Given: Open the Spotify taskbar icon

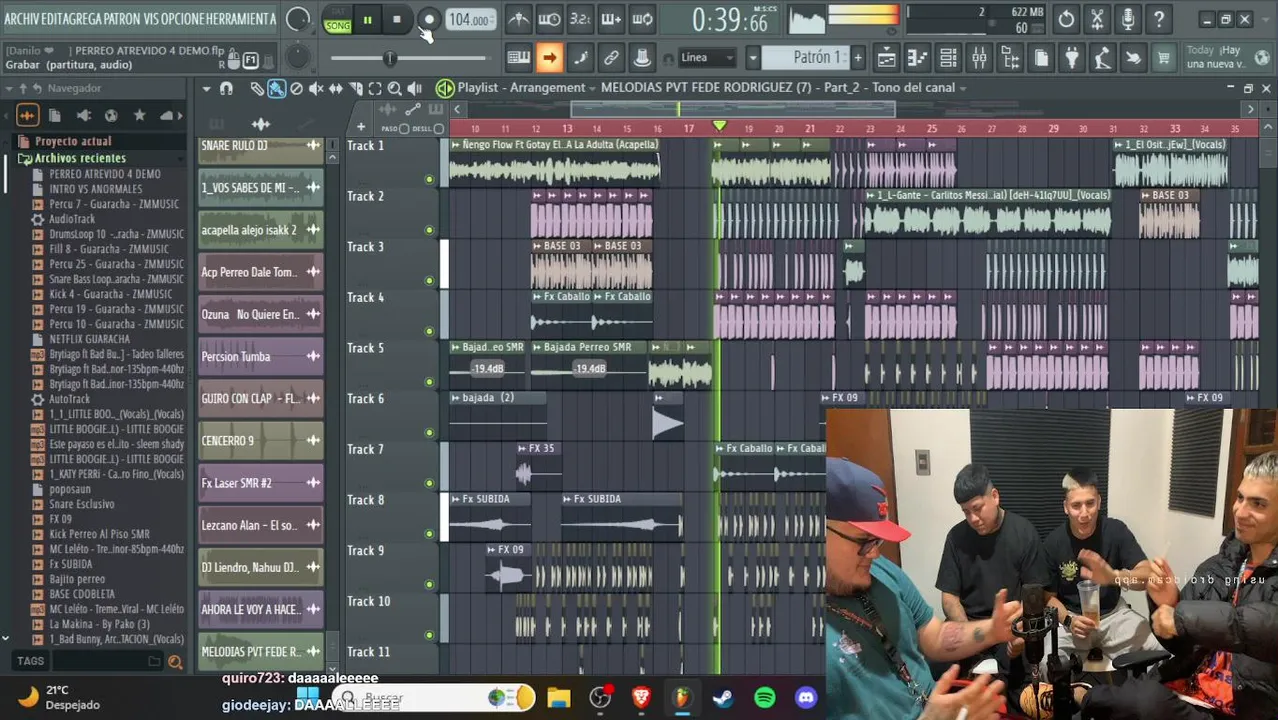Looking at the screenshot, I should pyautogui.click(x=765, y=698).
